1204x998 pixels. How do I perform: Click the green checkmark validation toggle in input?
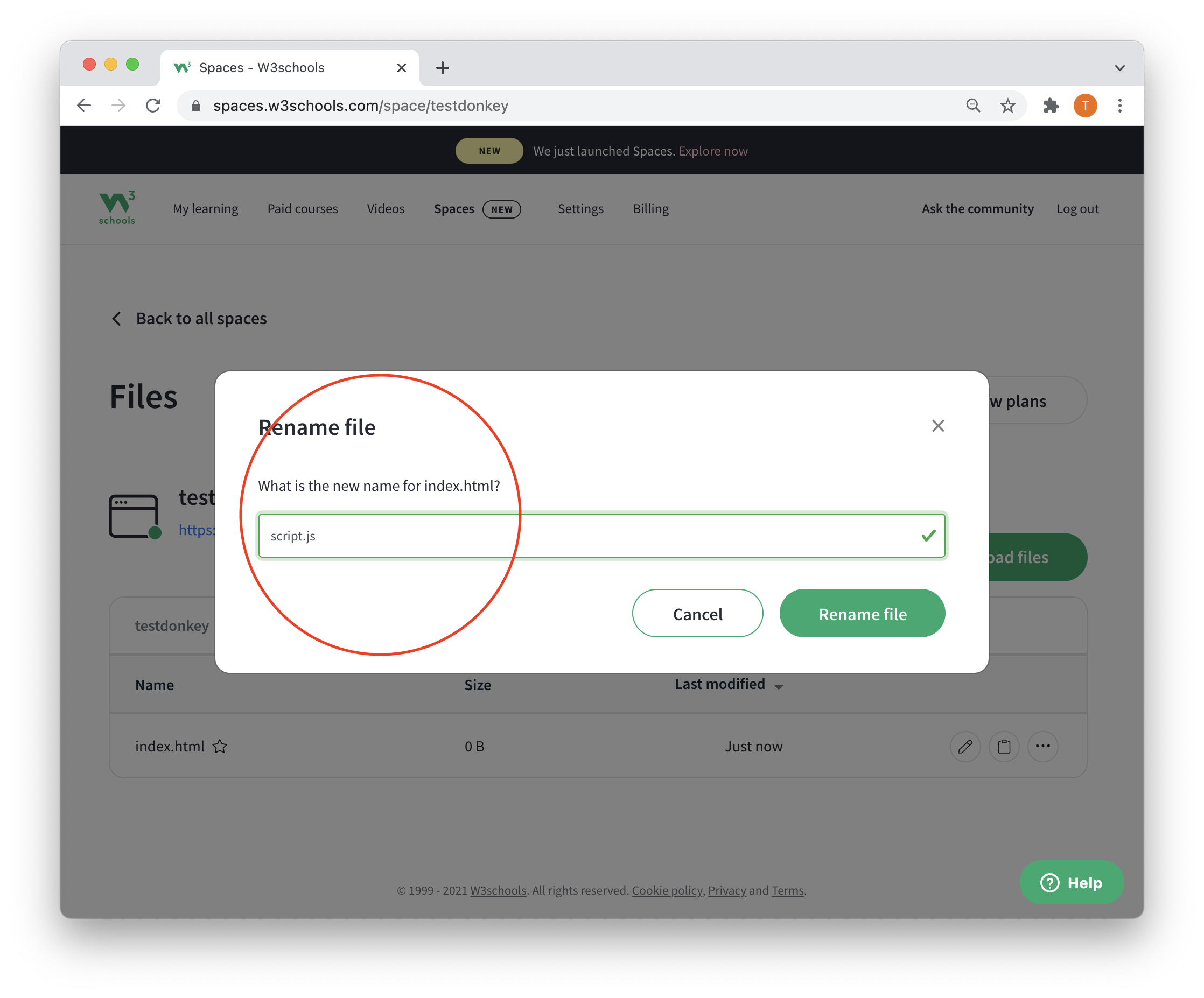point(925,535)
